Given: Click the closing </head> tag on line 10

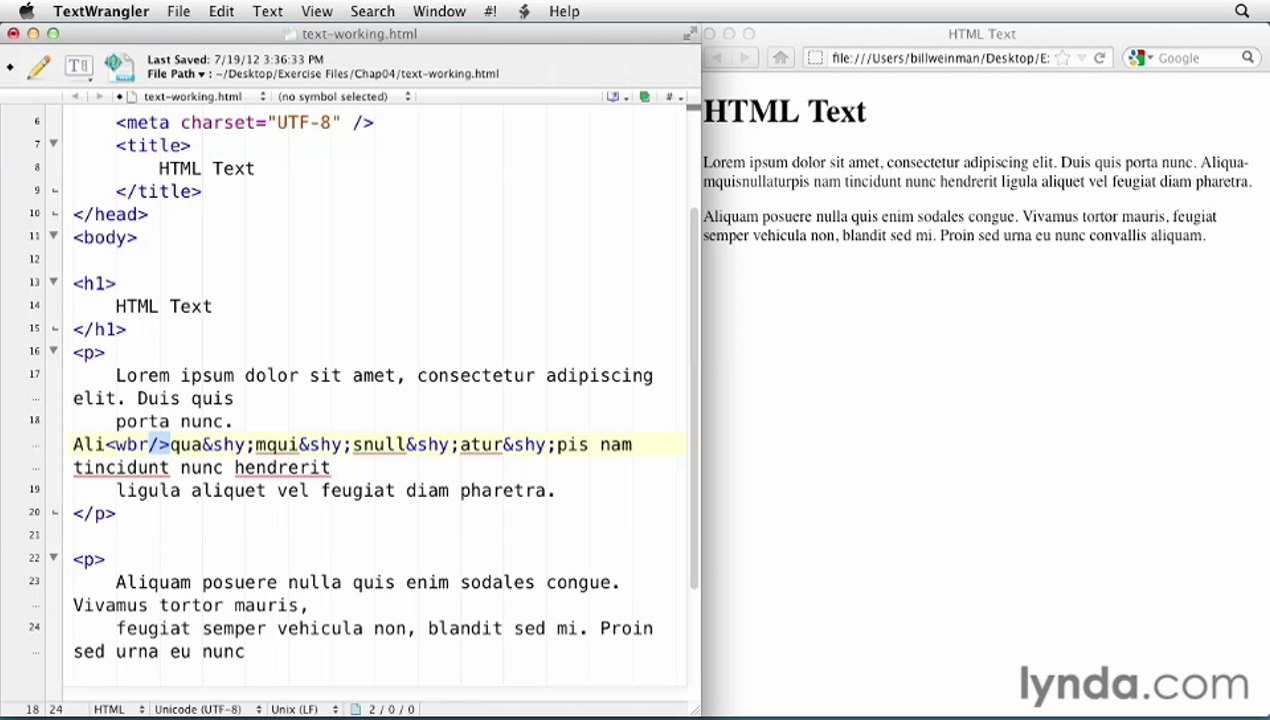Looking at the screenshot, I should coord(110,214).
